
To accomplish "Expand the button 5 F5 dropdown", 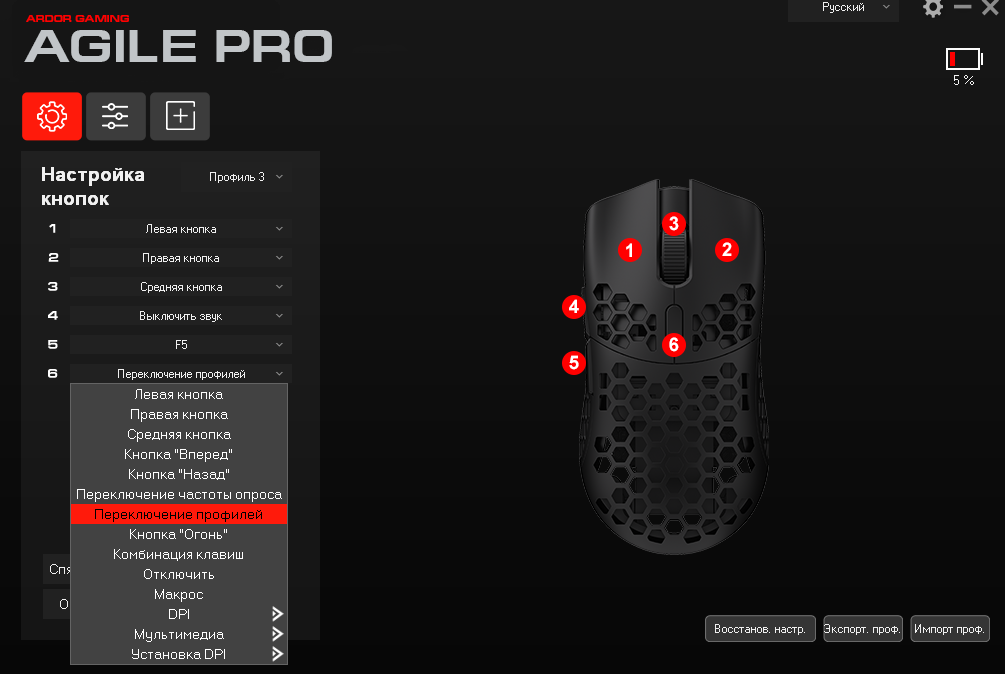I will pos(181,345).
